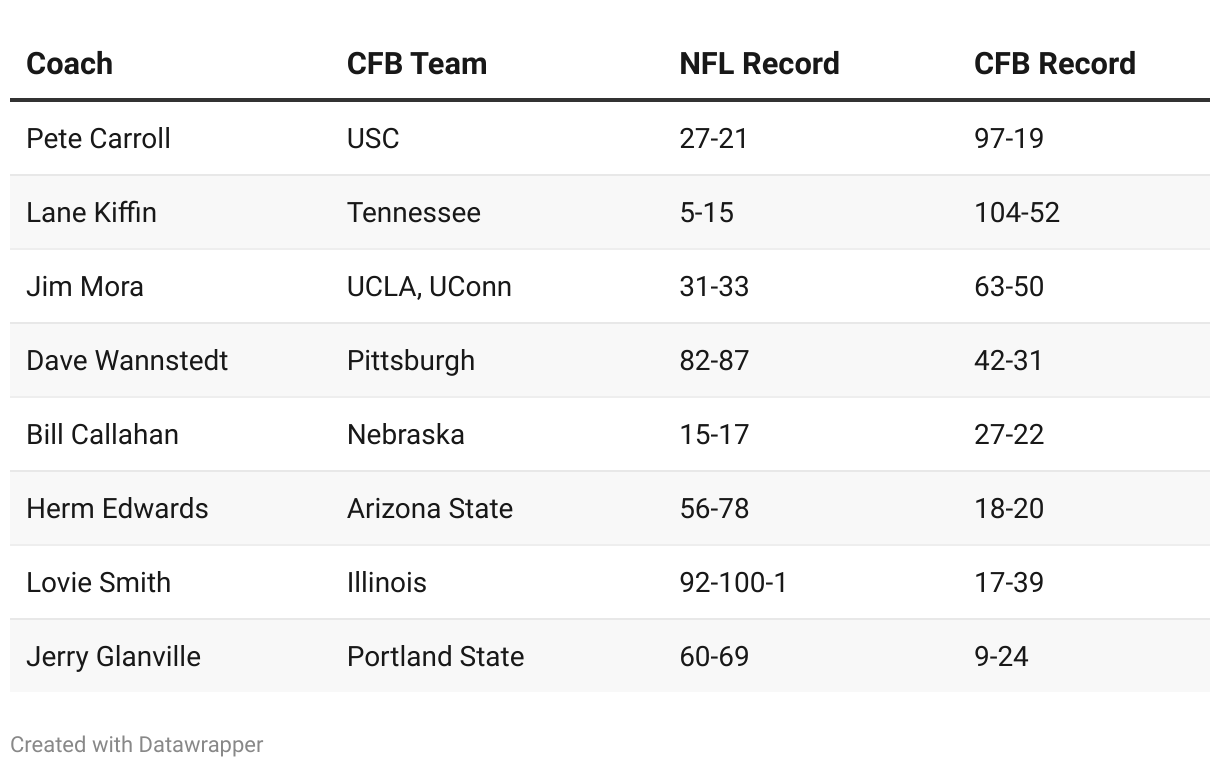This screenshot has width=1220, height=768.
Task: Click the NFL Record column header
Action: coord(758,64)
